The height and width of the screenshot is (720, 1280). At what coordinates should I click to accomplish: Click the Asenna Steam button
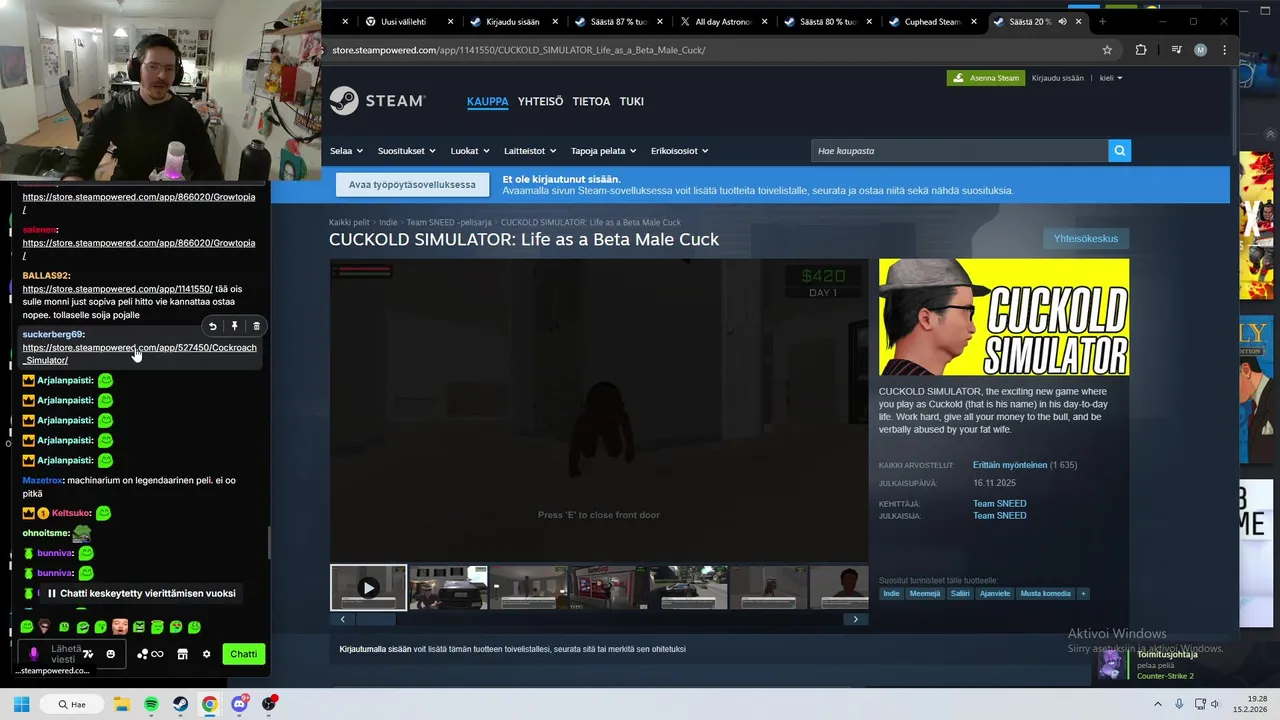pyautogui.click(x=986, y=78)
